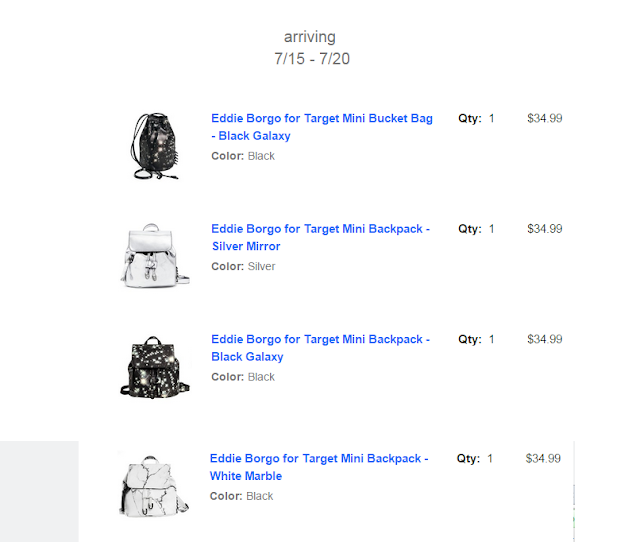Click the quantity value for the White Marble backpack
This screenshot has height=542, width=640.
(490, 458)
